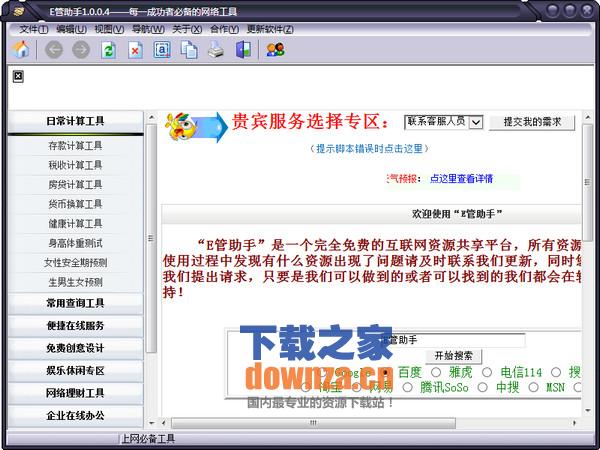
Task: Click the content horizontal scrollbar thumb
Action: (x=313, y=423)
